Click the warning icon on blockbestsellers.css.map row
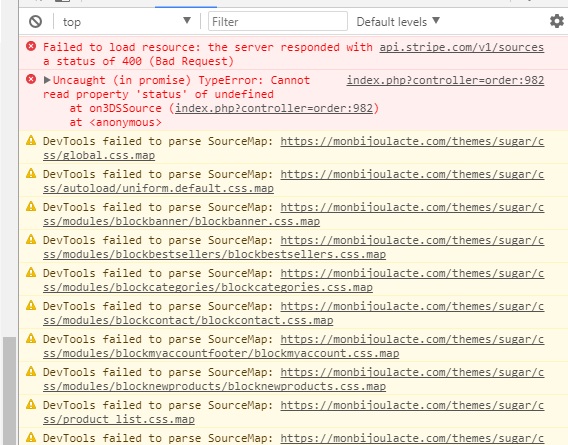Viewport: 568px width, 445px height. pos(31,239)
